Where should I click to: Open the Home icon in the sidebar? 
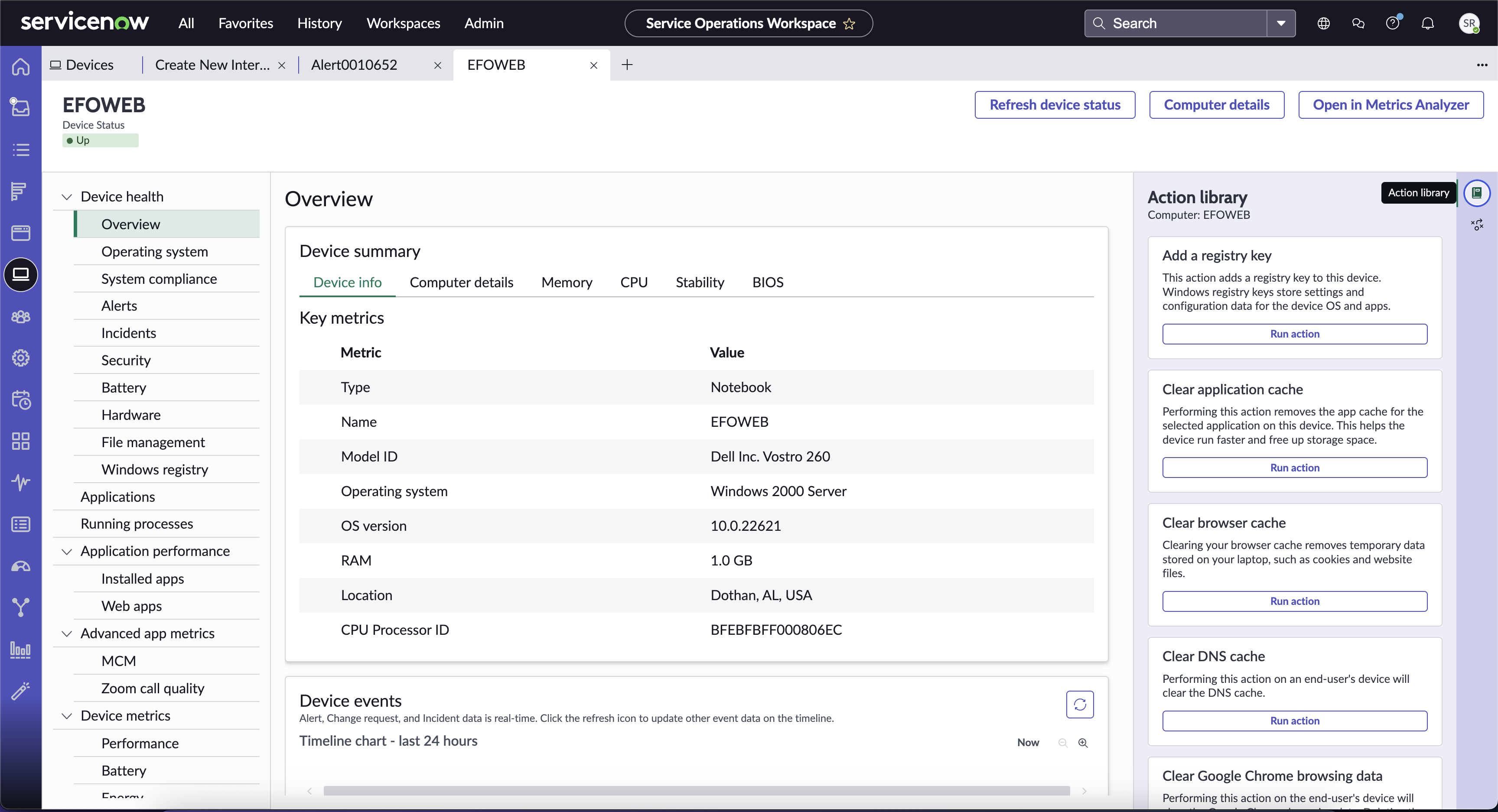tap(21, 66)
